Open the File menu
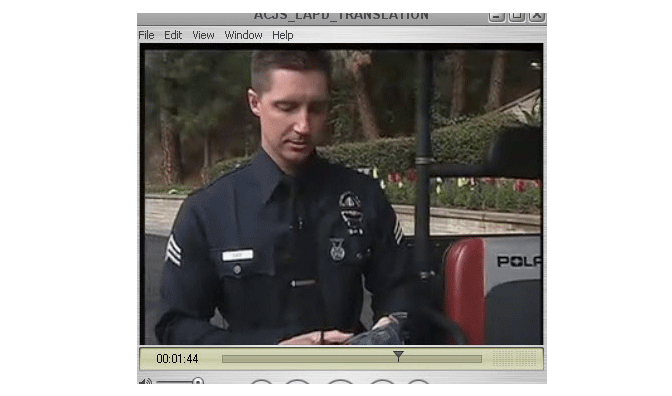The image size is (672, 396). coord(146,35)
